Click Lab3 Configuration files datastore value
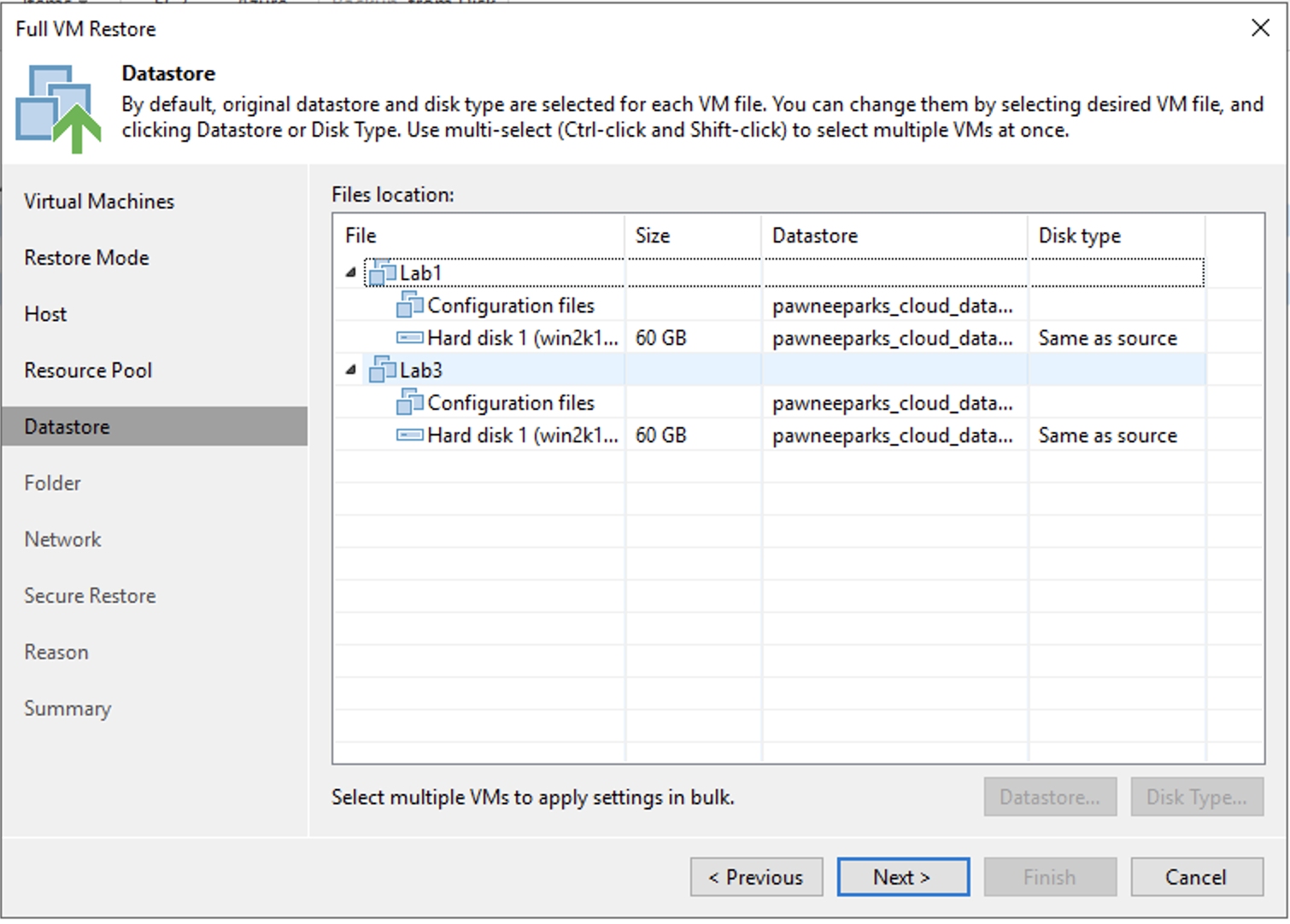This screenshot has height=924, width=1290. 893,403
